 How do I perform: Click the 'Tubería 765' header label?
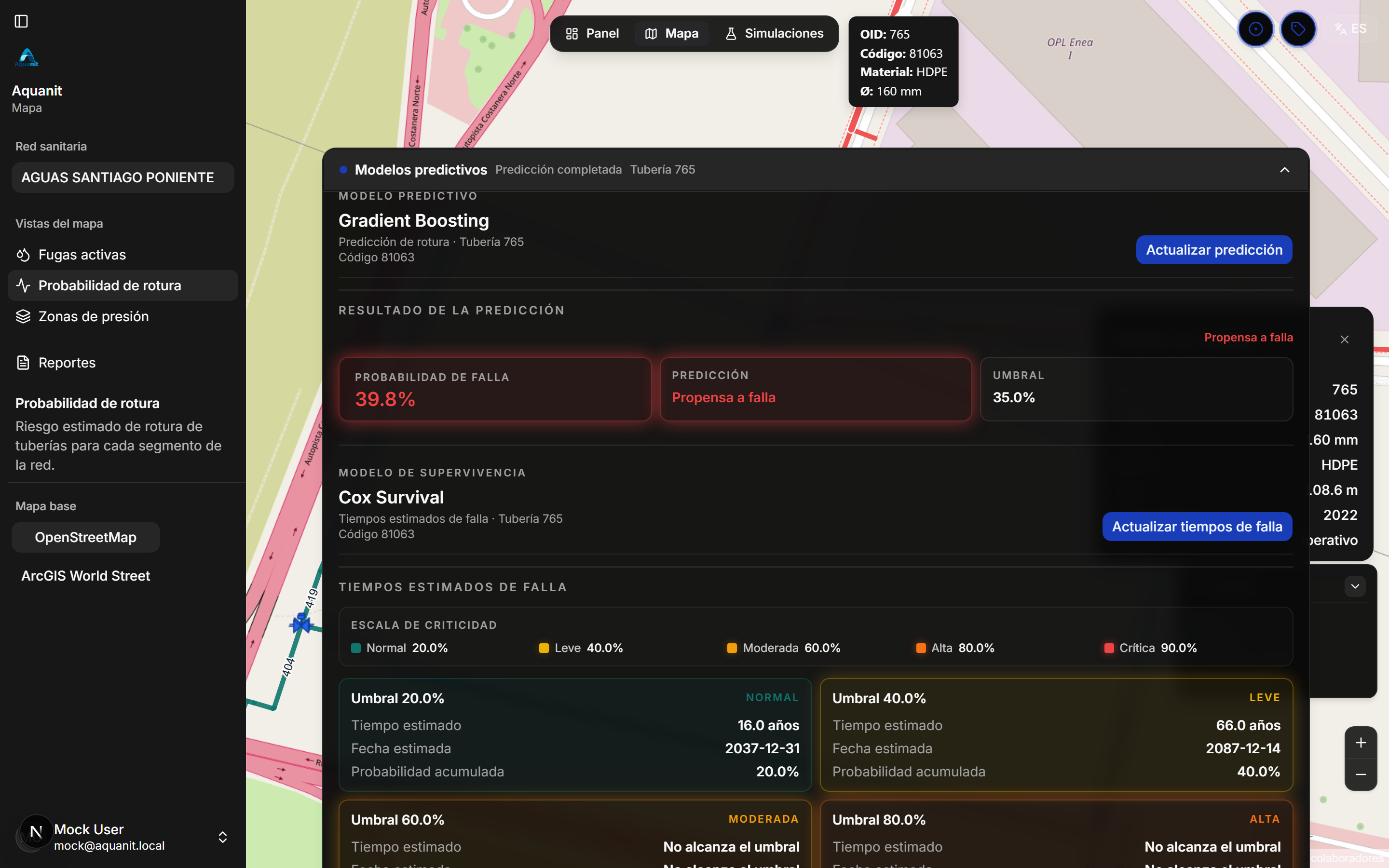(x=662, y=170)
